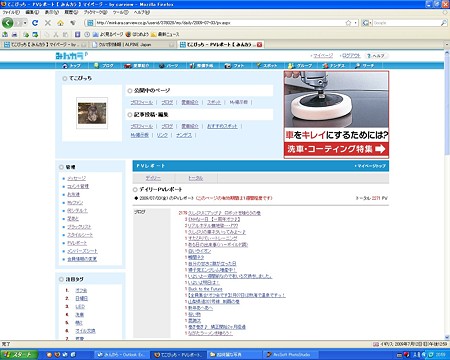Expand the address bar history dropdown
This screenshot has height=360, width=450.
356,23
